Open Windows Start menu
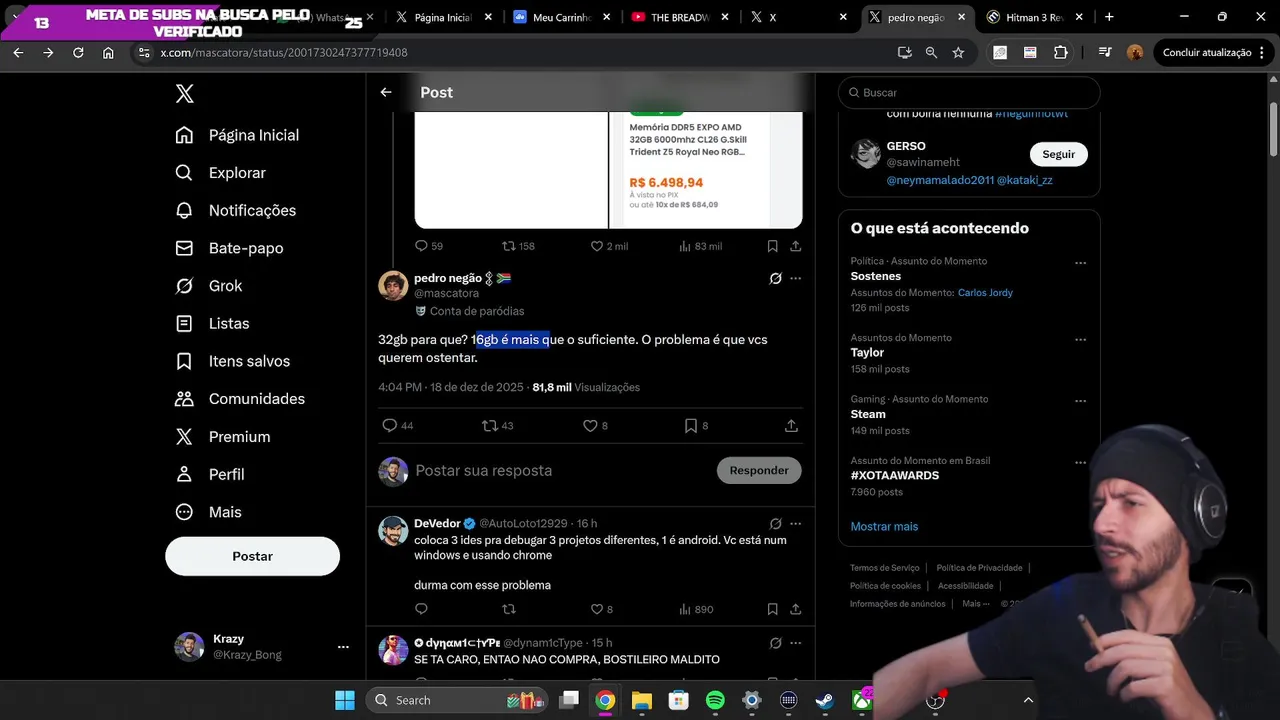Screen dimensions: 1280x720 (344, 700)
